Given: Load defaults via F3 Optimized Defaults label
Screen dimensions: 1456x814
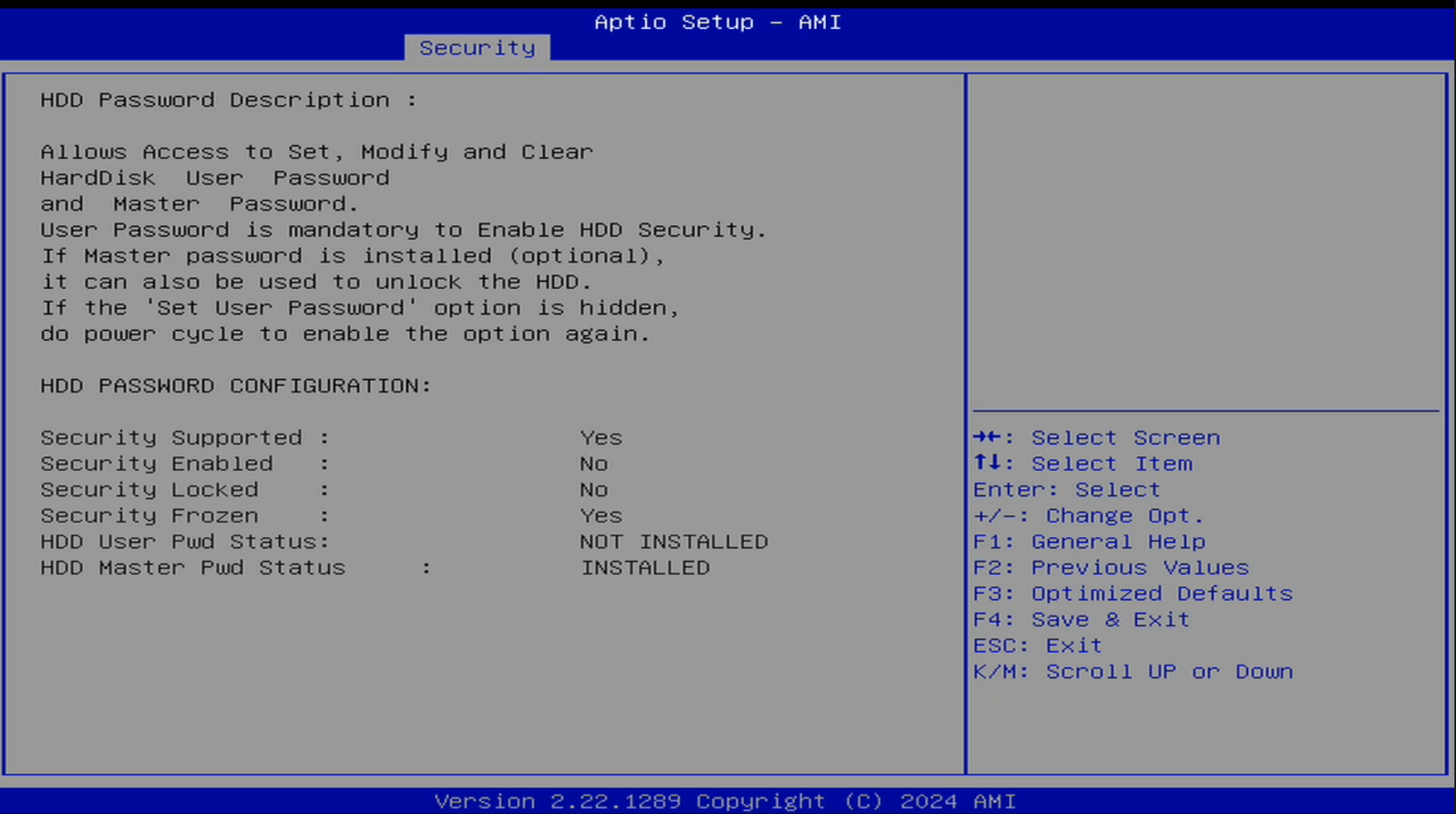Looking at the screenshot, I should (x=1132, y=593).
